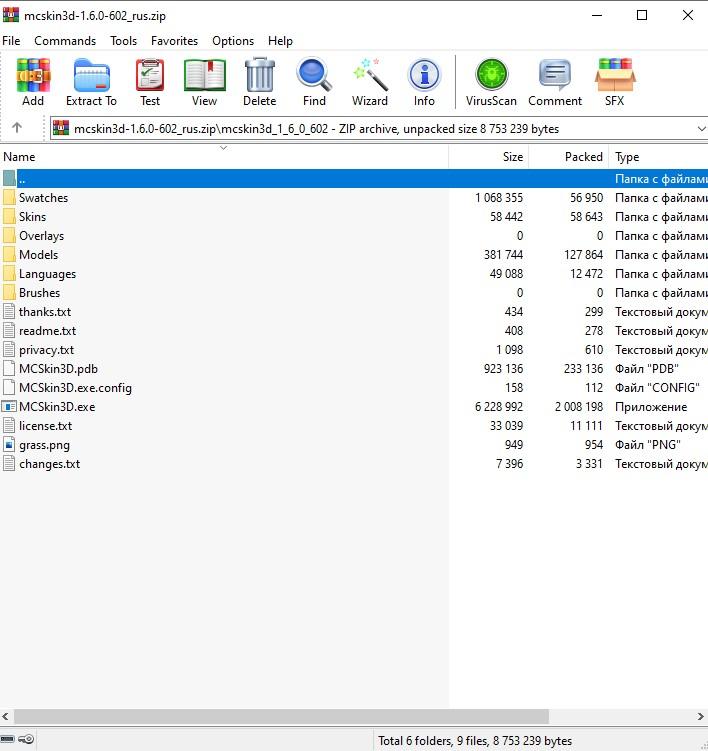Open the Commands menu
Viewport: 708px width, 751px height.
[x=65, y=41]
